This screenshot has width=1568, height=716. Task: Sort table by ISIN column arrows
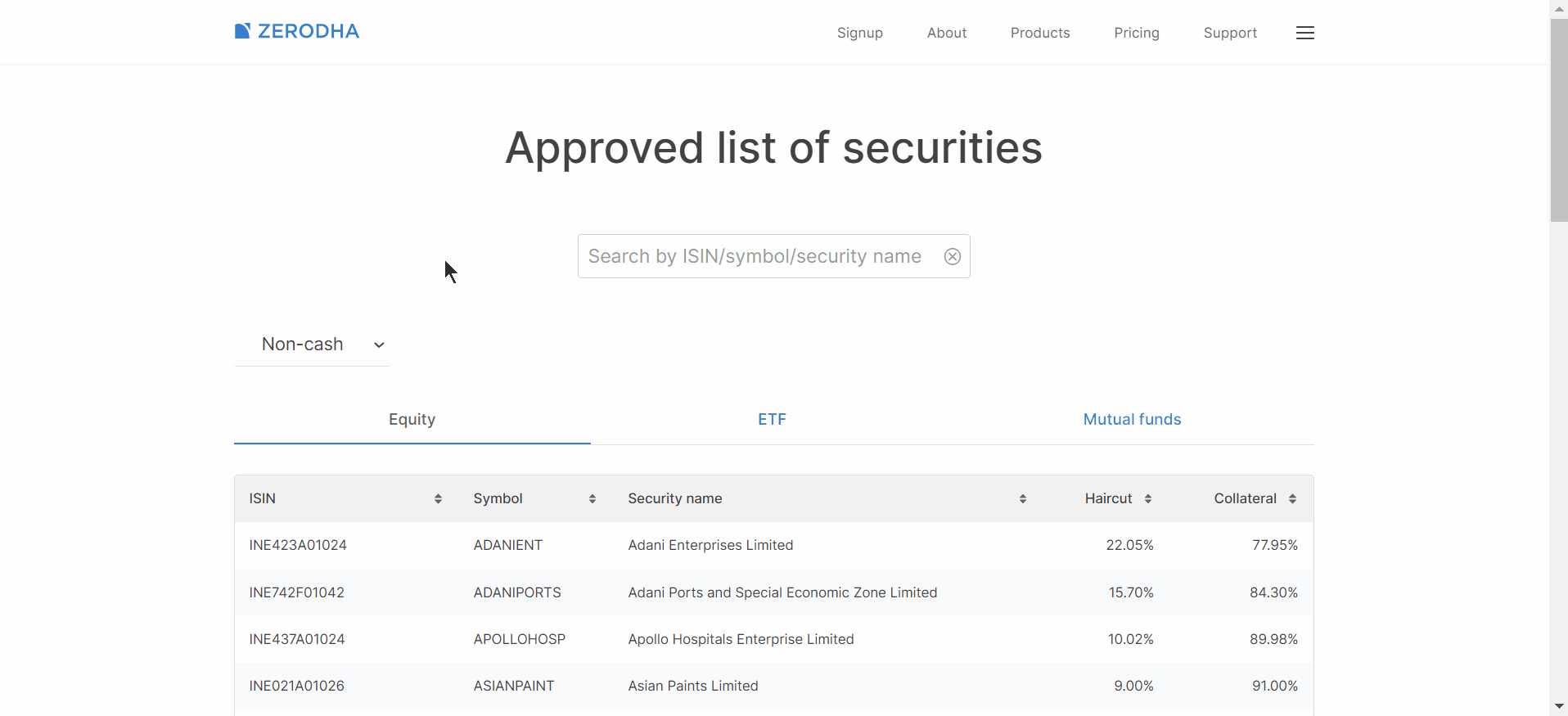coord(438,498)
